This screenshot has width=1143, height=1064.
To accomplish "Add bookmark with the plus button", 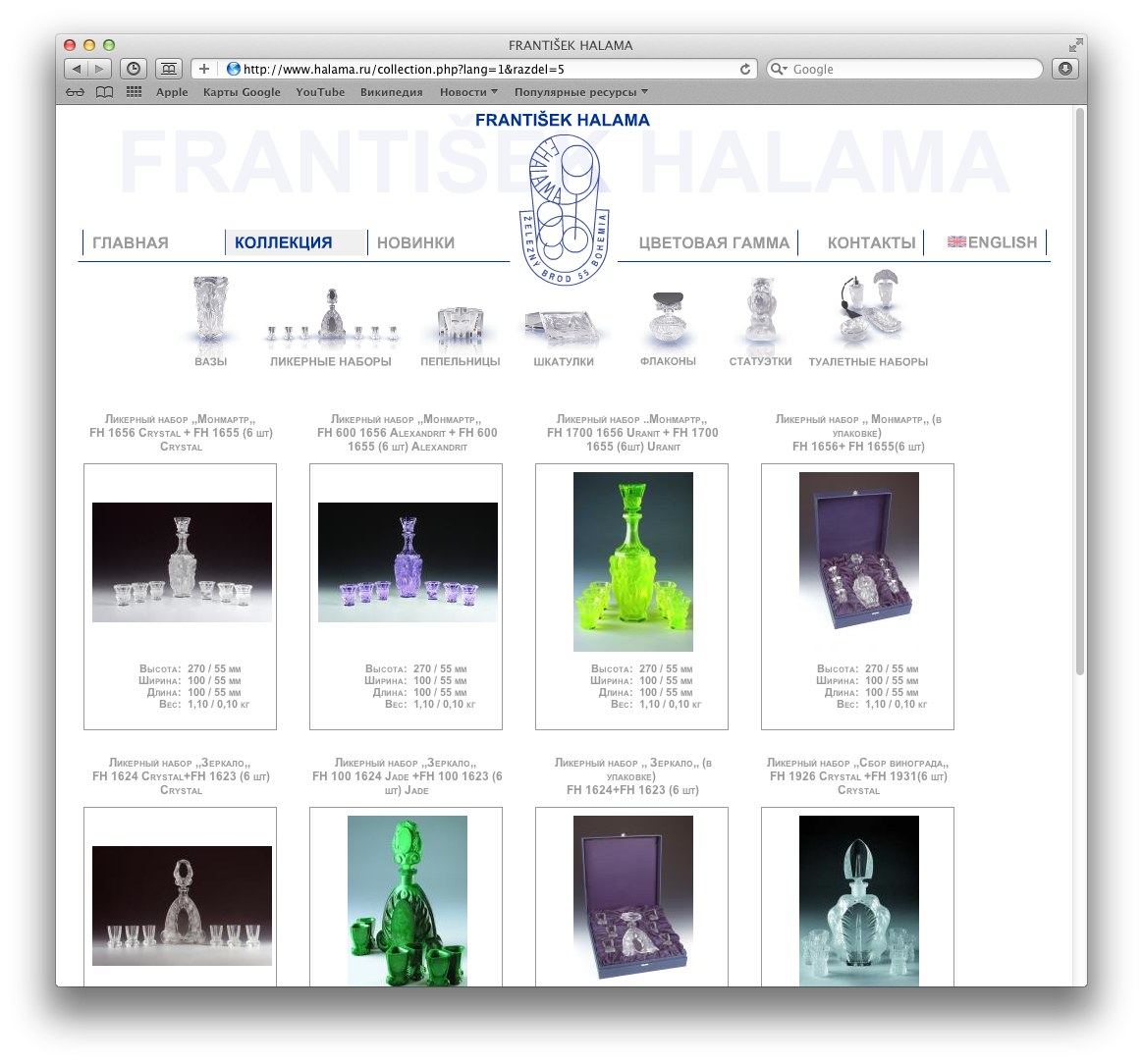I will click(204, 69).
